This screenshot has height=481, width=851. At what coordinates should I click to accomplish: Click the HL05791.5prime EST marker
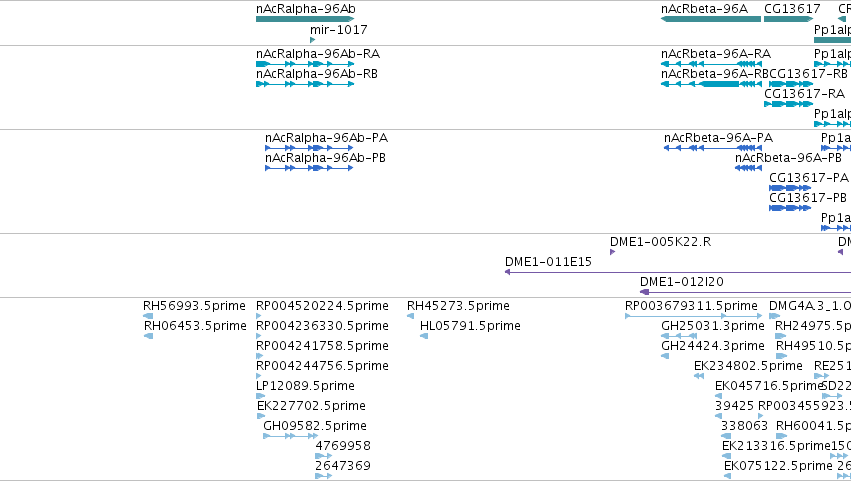[424, 336]
